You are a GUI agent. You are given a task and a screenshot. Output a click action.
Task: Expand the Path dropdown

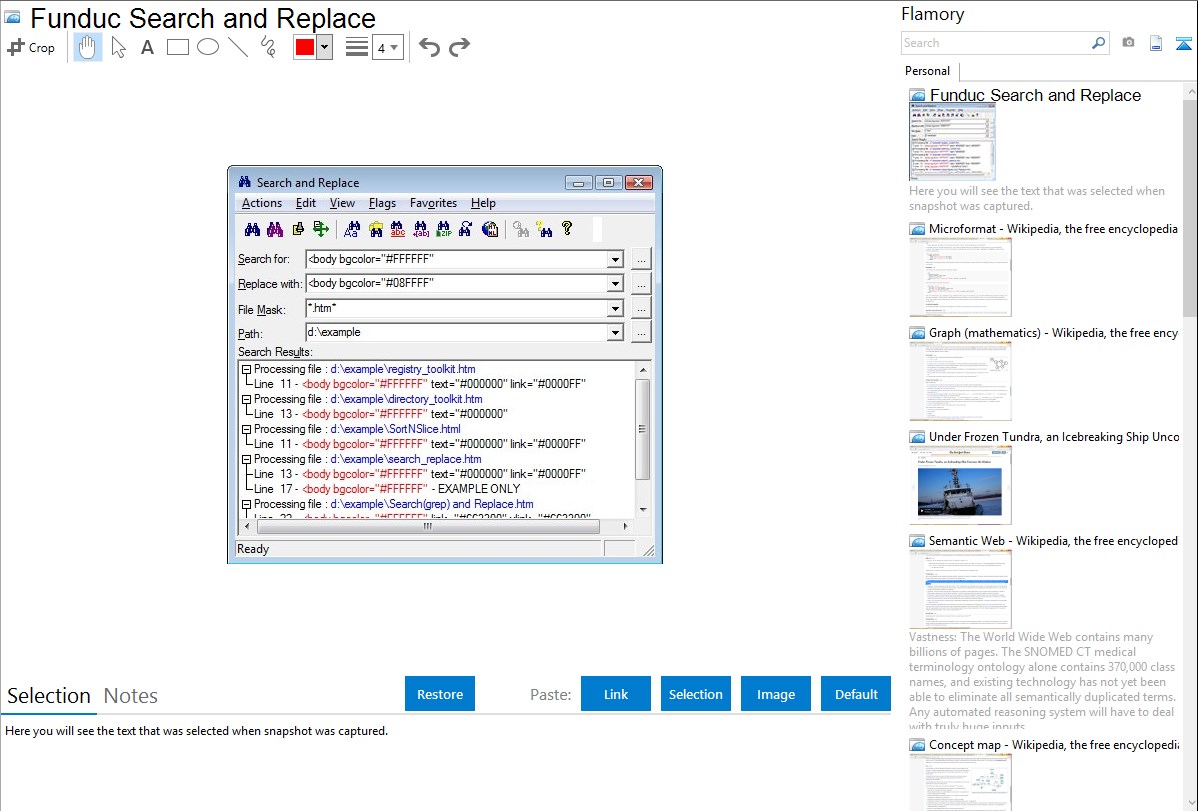click(x=615, y=333)
